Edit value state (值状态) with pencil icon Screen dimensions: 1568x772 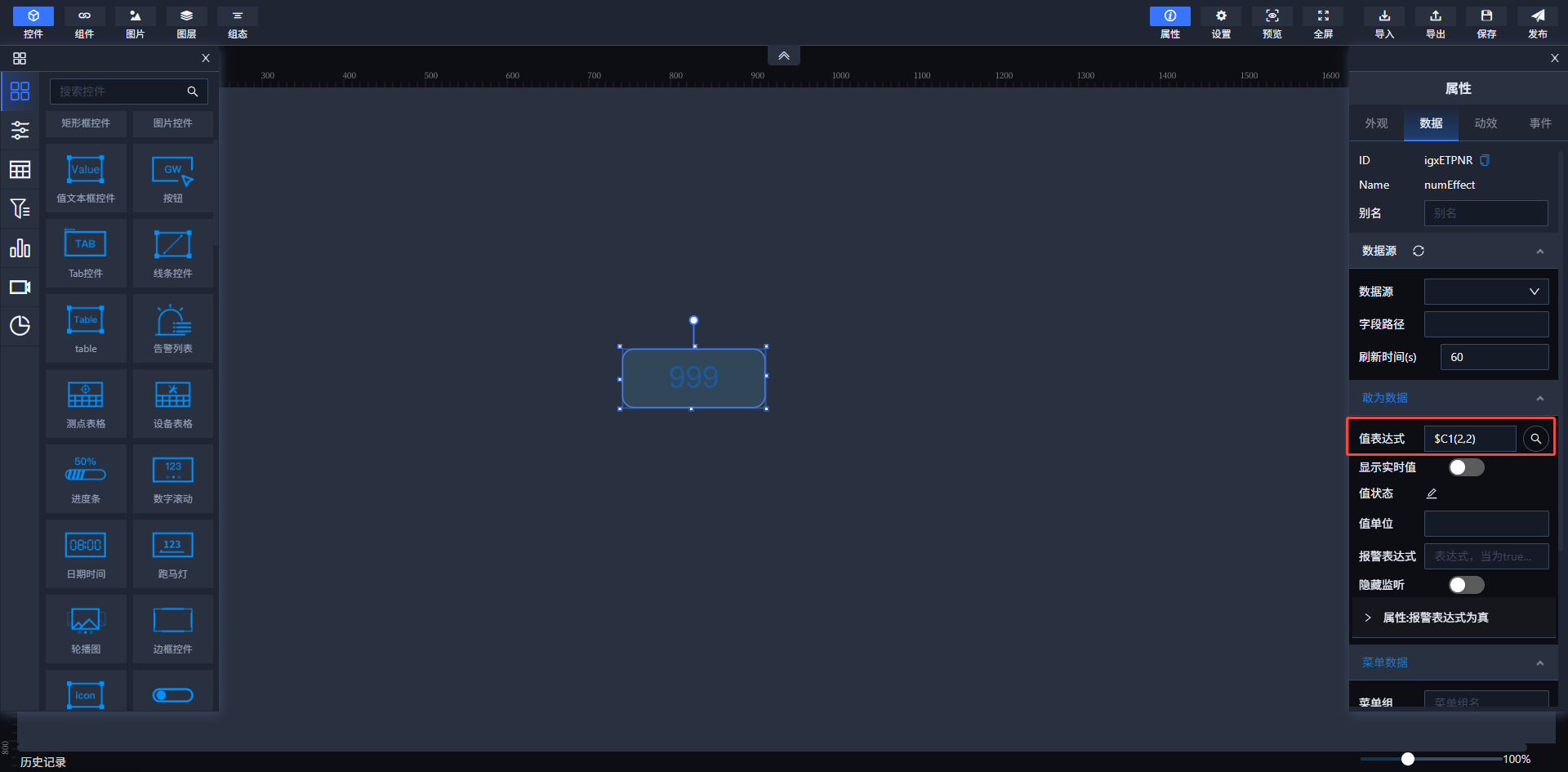1432,493
